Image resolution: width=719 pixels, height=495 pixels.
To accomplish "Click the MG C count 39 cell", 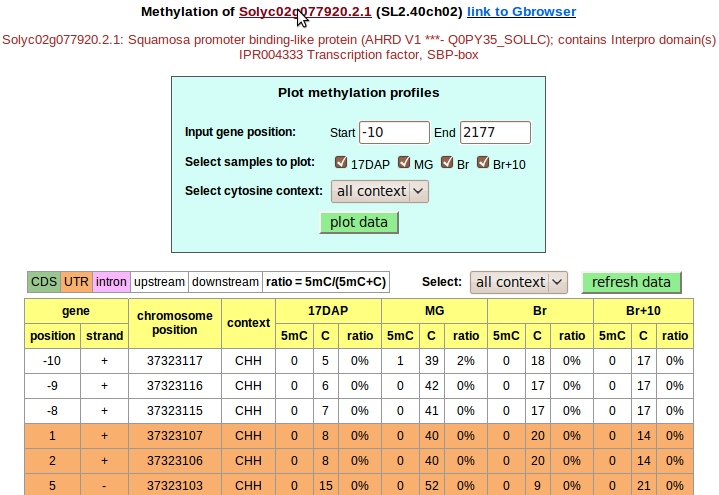I will pyautogui.click(x=431, y=361).
